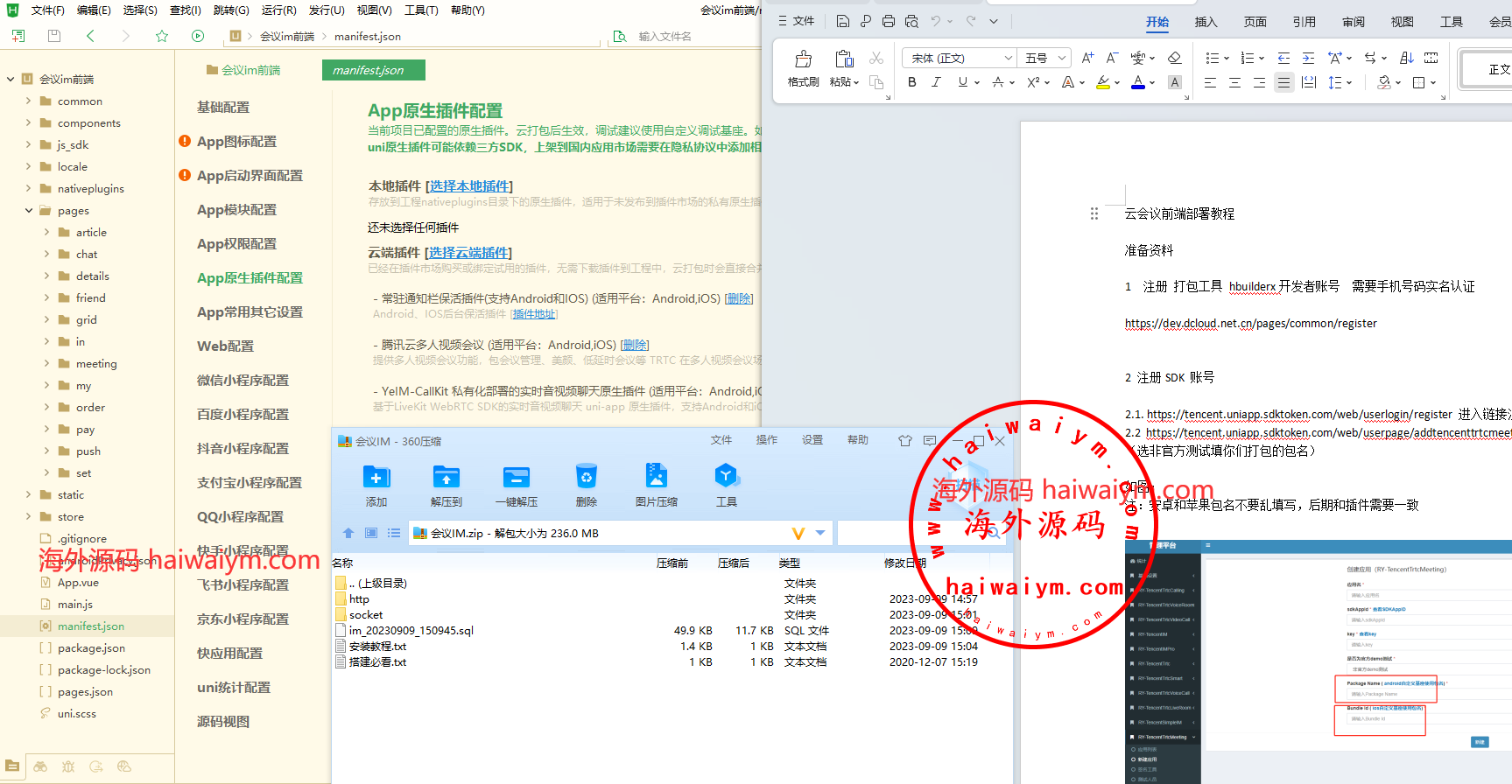Toggle bold formatting in WPS
This screenshot has height=784, width=1512.
point(912,82)
